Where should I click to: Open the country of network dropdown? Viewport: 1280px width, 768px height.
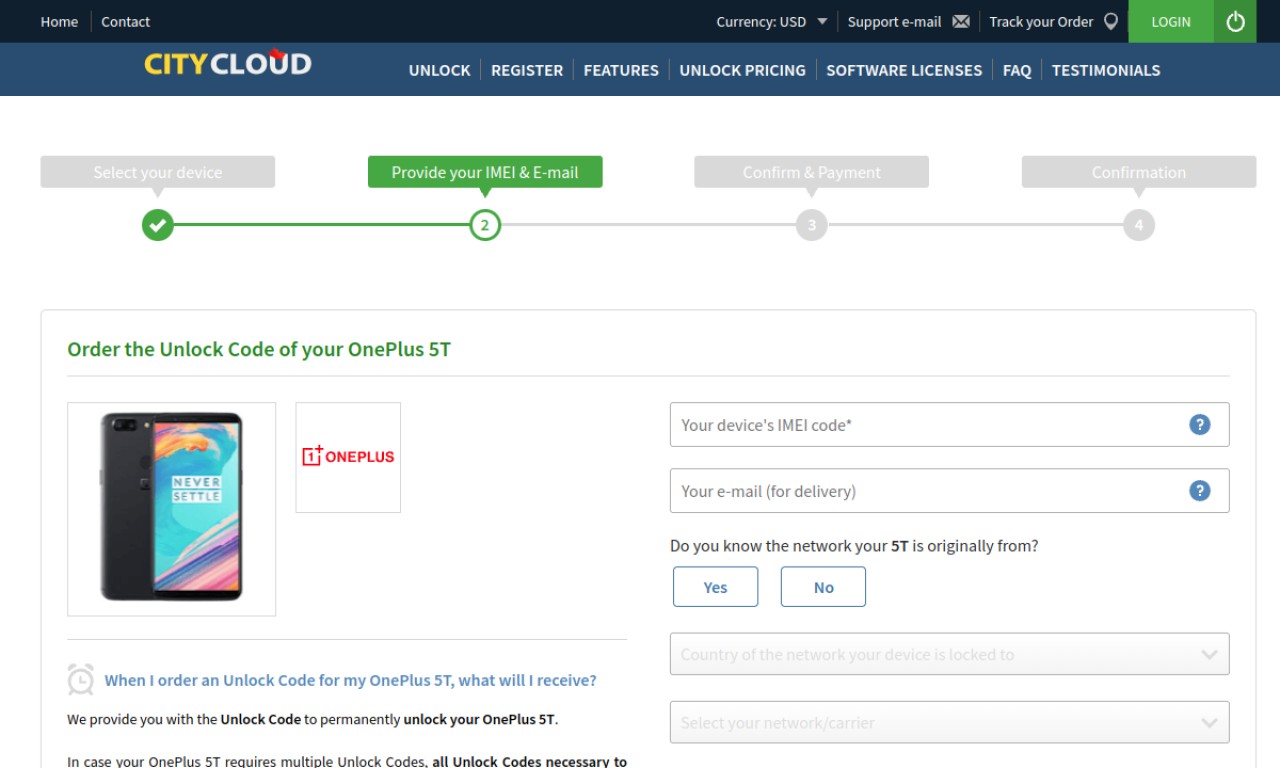pos(949,654)
